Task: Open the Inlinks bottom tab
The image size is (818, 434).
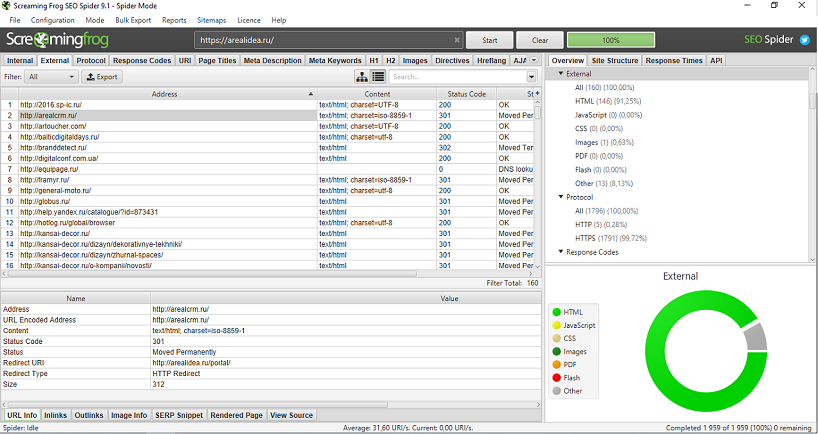Action: tap(55, 415)
